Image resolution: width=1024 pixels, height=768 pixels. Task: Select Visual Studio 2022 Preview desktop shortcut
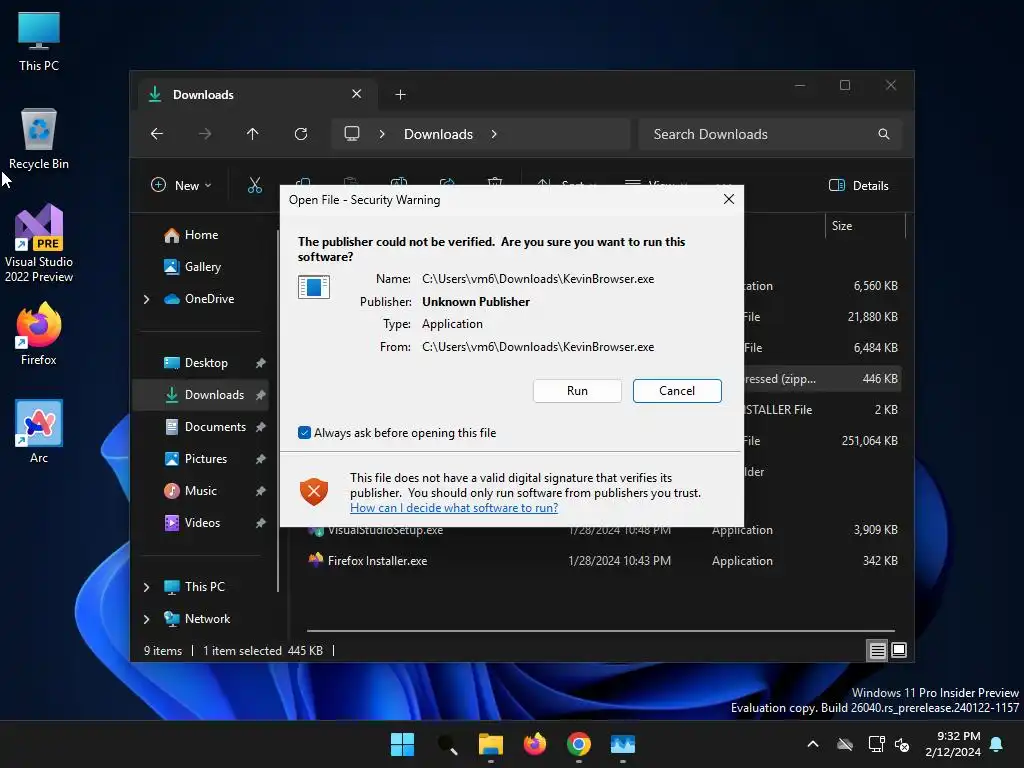pos(39,243)
